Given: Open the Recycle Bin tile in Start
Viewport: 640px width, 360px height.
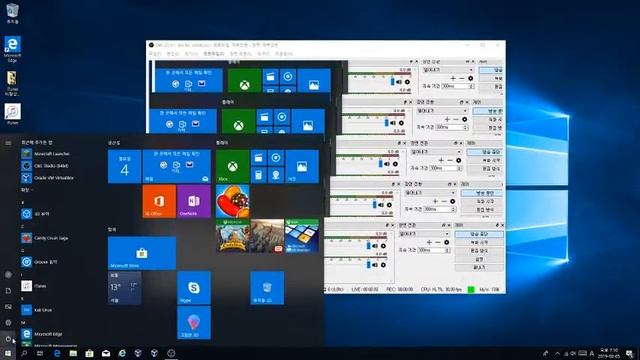Looking at the screenshot, I should [267, 288].
